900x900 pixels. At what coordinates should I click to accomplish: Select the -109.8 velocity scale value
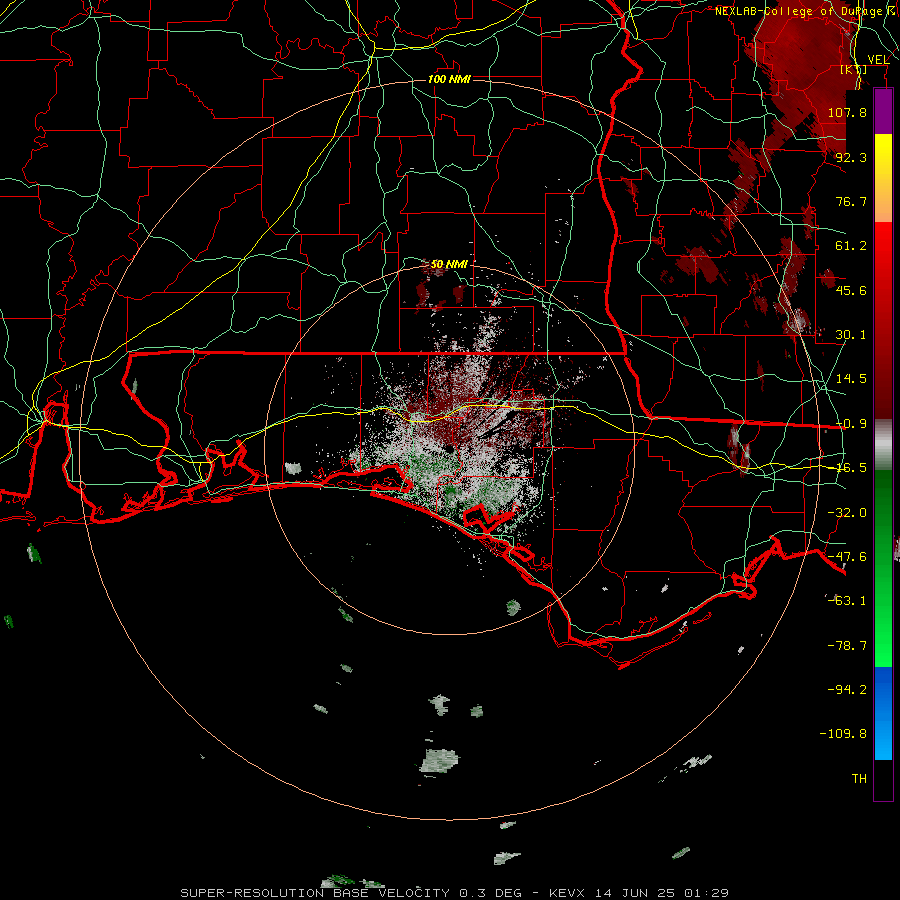(843, 734)
